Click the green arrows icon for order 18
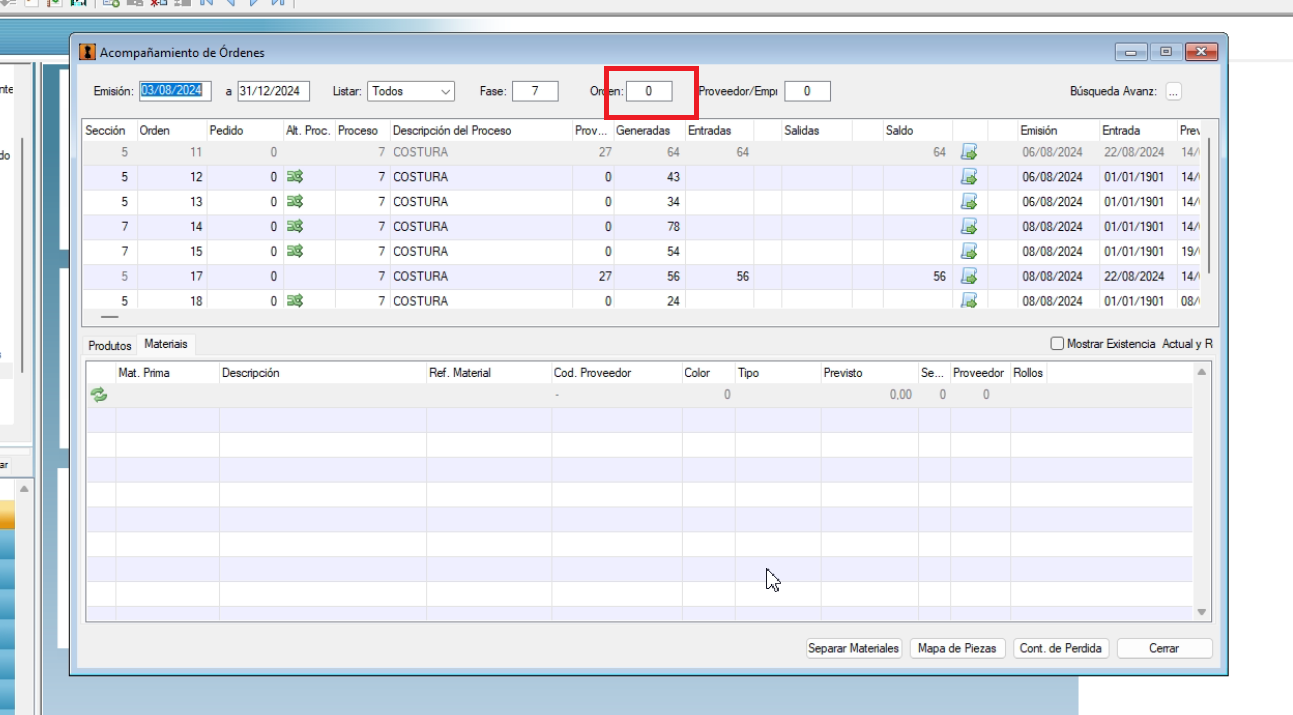This screenshot has height=715, width=1293. click(x=294, y=300)
